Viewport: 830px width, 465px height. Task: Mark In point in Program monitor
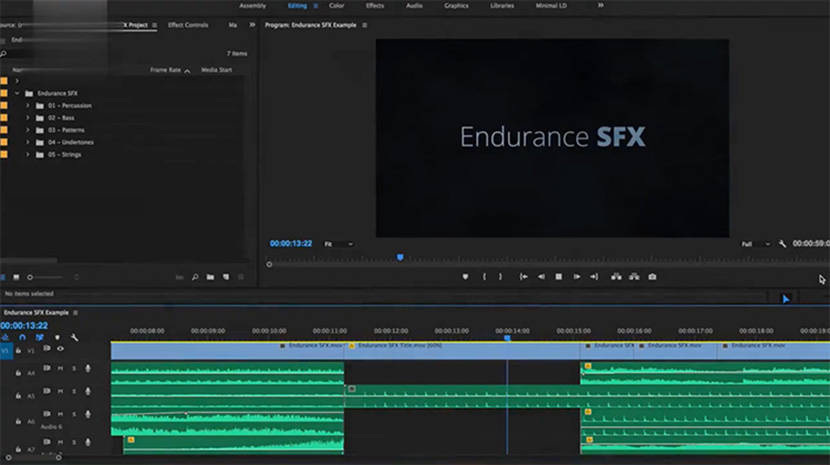click(x=484, y=276)
